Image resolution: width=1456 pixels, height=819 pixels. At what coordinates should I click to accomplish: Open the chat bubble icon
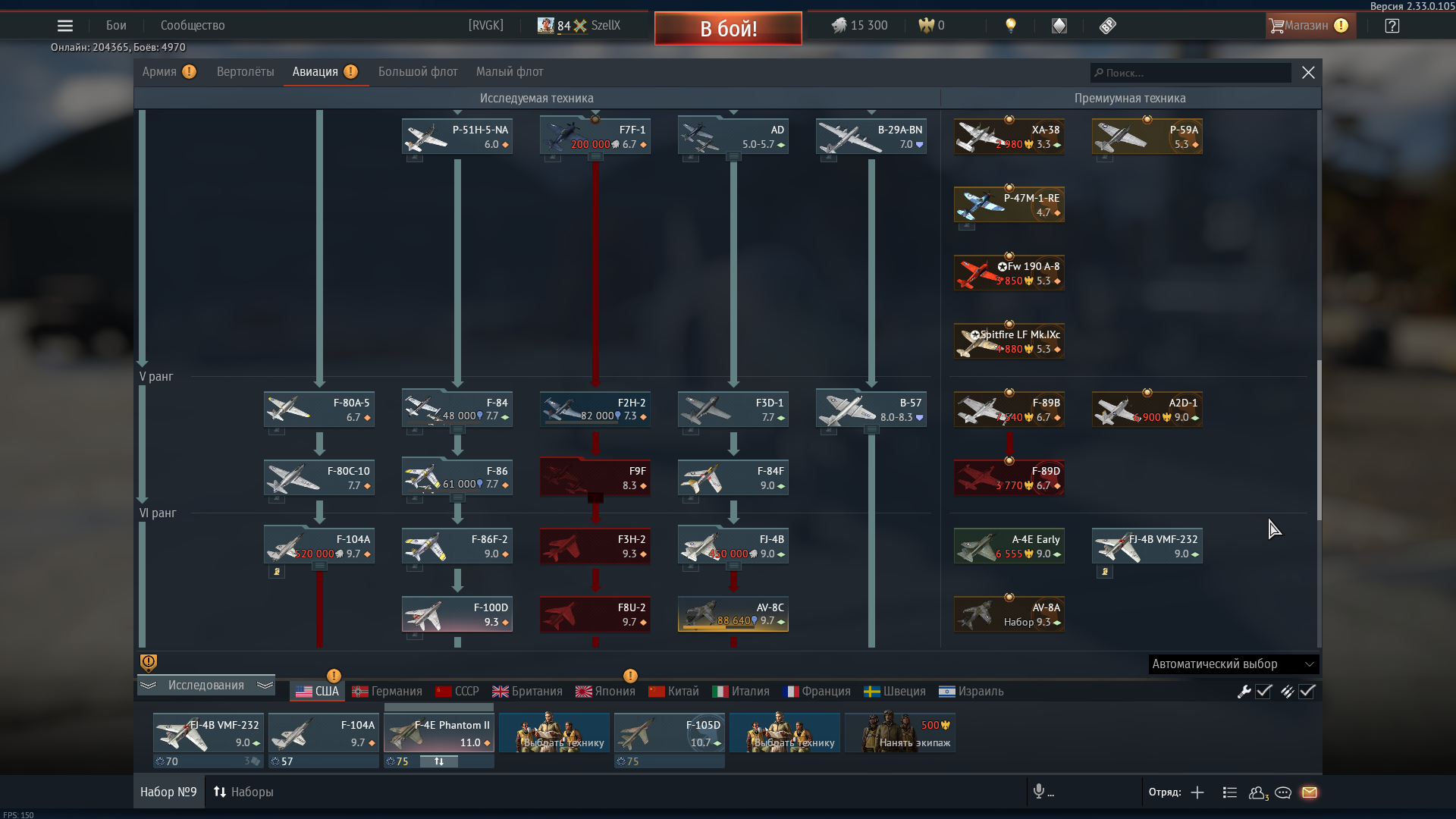(x=1283, y=792)
